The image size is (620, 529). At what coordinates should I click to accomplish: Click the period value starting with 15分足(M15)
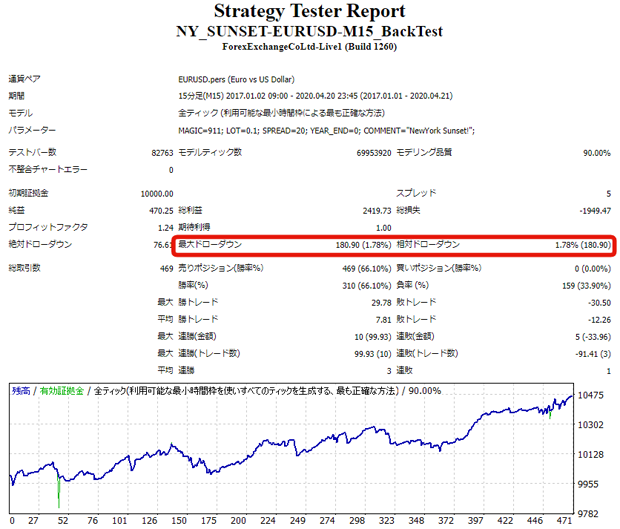[315, 96]
